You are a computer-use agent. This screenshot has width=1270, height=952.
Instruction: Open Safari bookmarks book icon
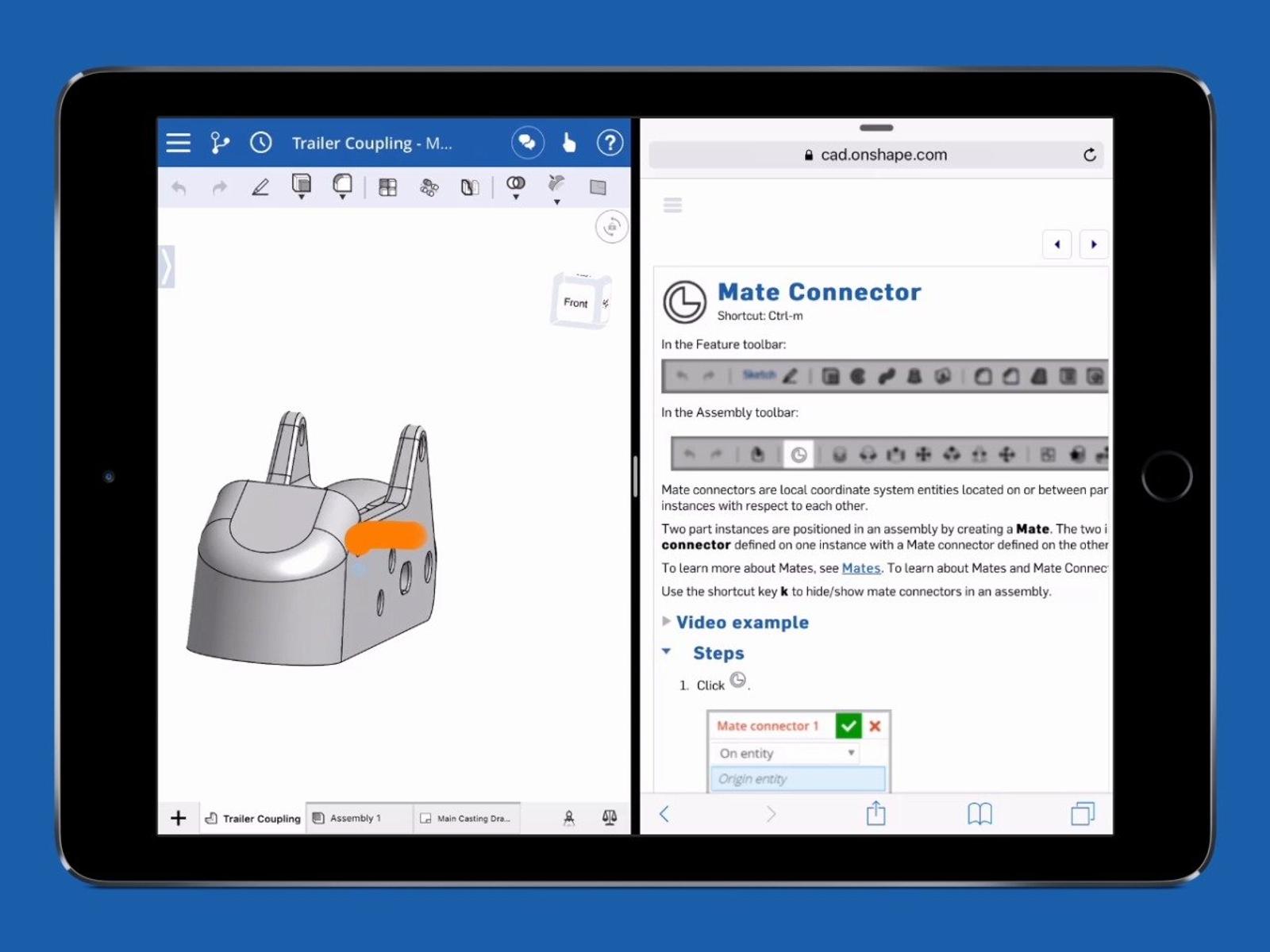click(x=979, y=813)
